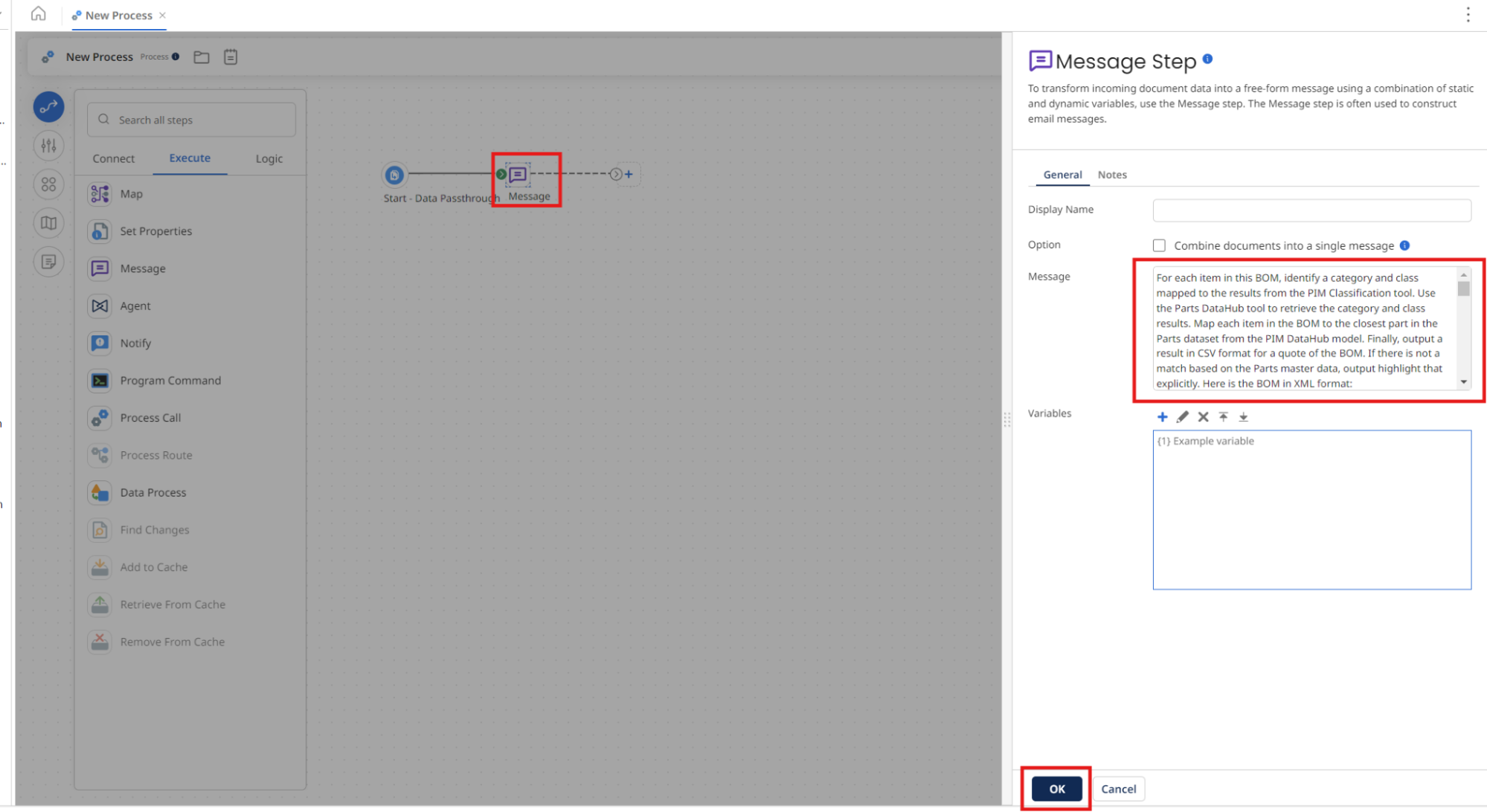This screenshot has width=1487, height=812.
Task: Click the add variable plus icon
Action: [1162, 417]
